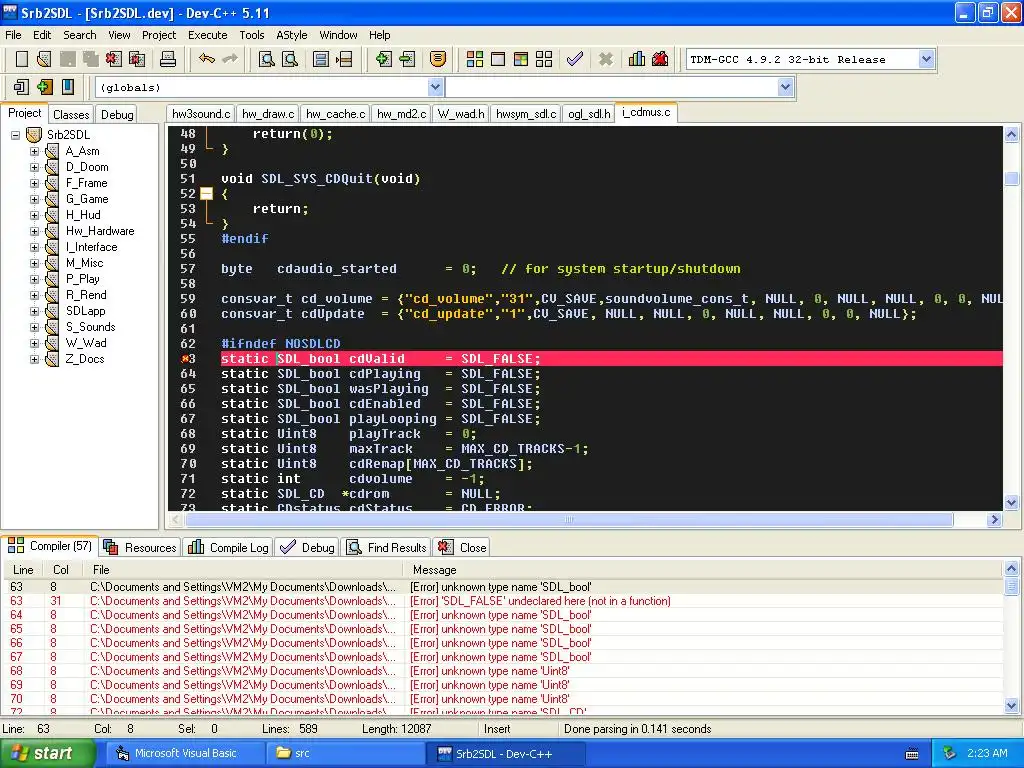Open the Tools menu
The image size is (1024, 768).
pos(251,35)
